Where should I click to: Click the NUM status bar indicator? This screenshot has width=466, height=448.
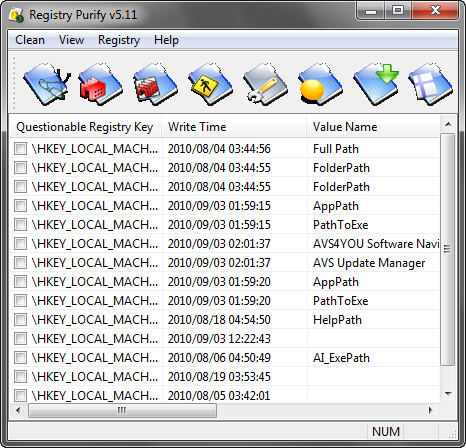click(x=386, y=432)
